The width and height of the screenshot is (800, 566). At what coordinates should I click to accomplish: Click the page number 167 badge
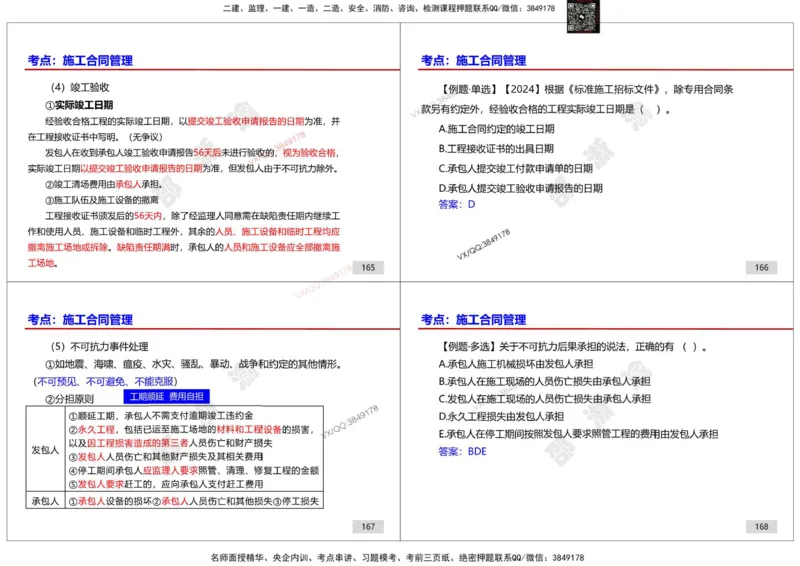tap(368, 527)
